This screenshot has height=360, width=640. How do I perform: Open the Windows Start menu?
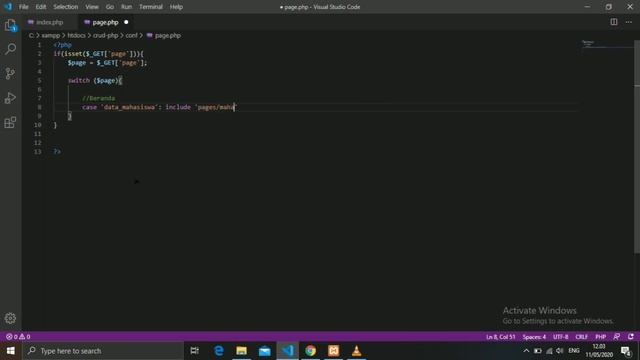coord(11,351)
